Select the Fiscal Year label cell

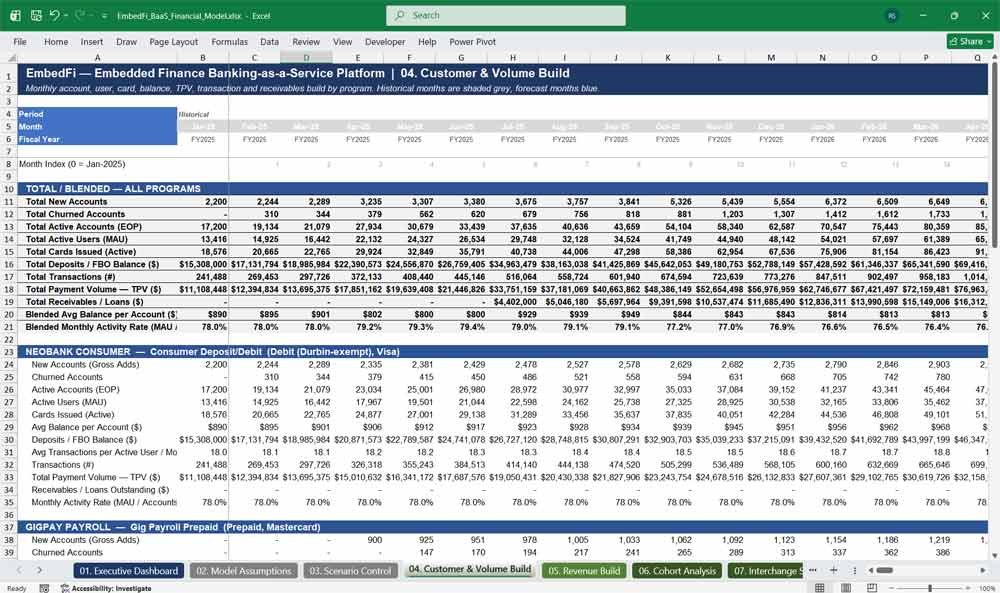coord(97,139)
